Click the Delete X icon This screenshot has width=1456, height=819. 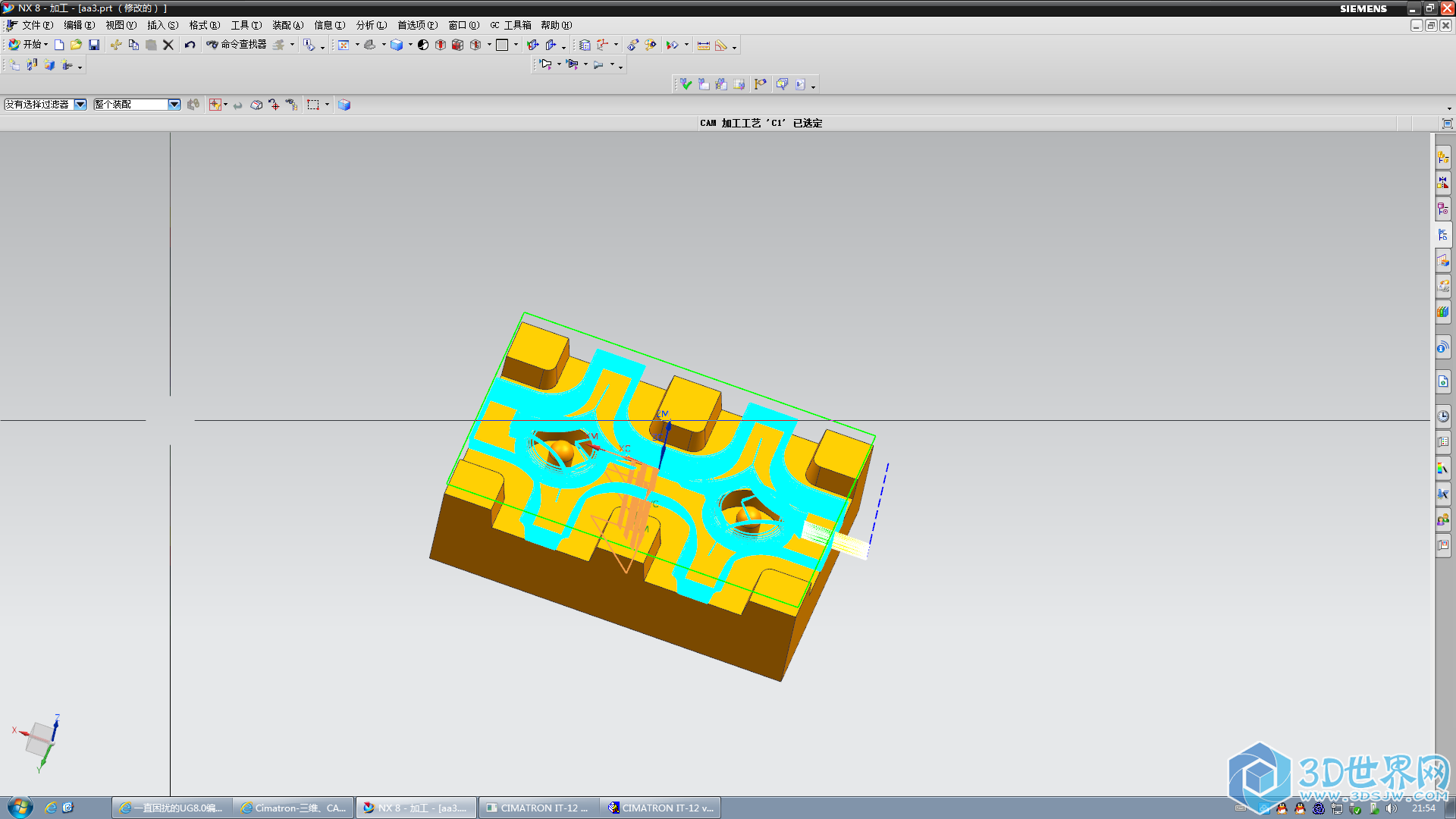[x=168, y=45]
